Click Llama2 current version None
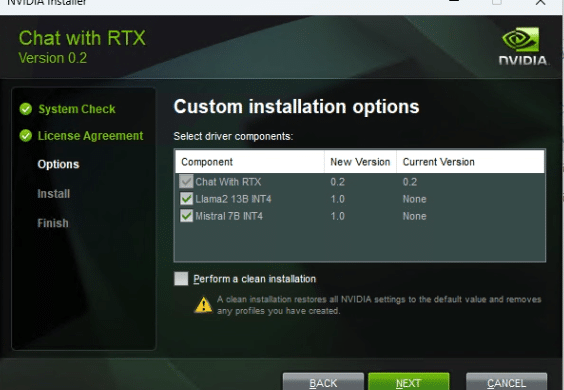Image resolution: width=564 pixels, height=390 pixels. pos(414,199)
